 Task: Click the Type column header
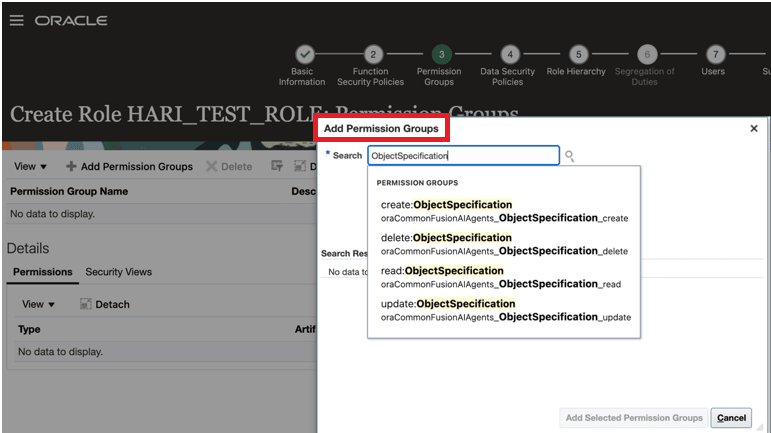click(x=29, y=329)
